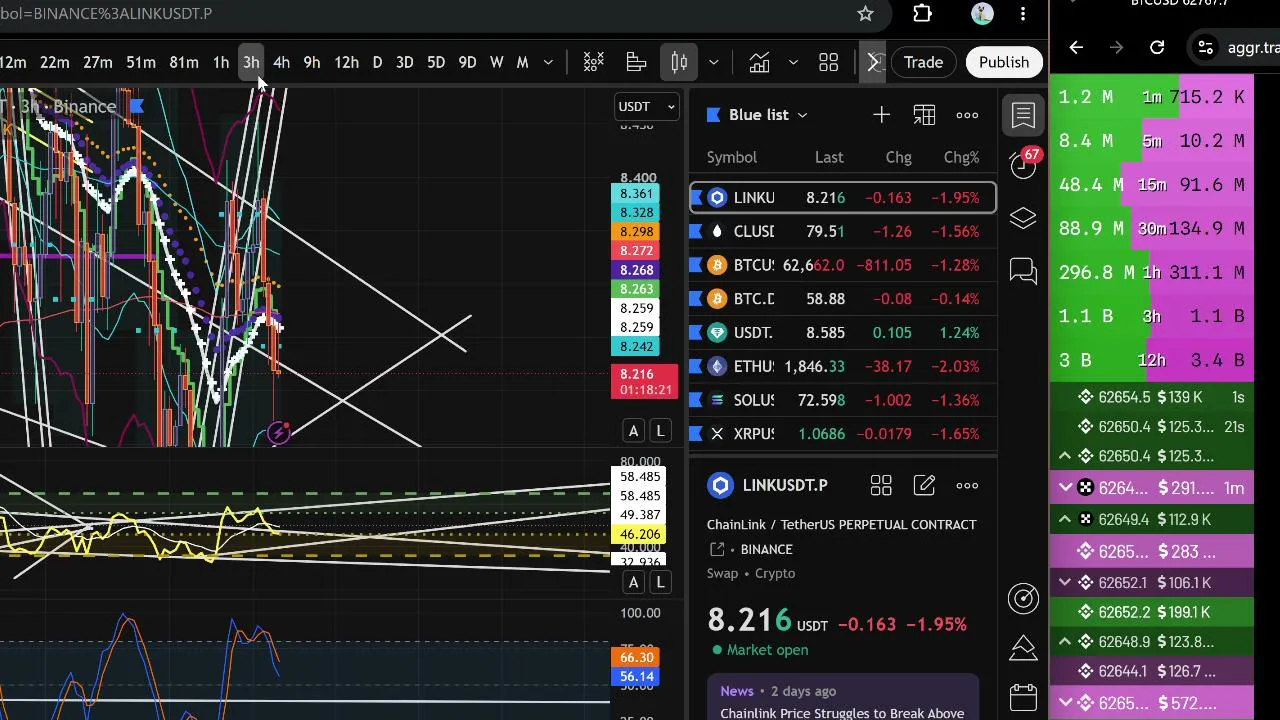
Task: Open advanced view table icon in watchlist
Action: click(x=924, y=115)
